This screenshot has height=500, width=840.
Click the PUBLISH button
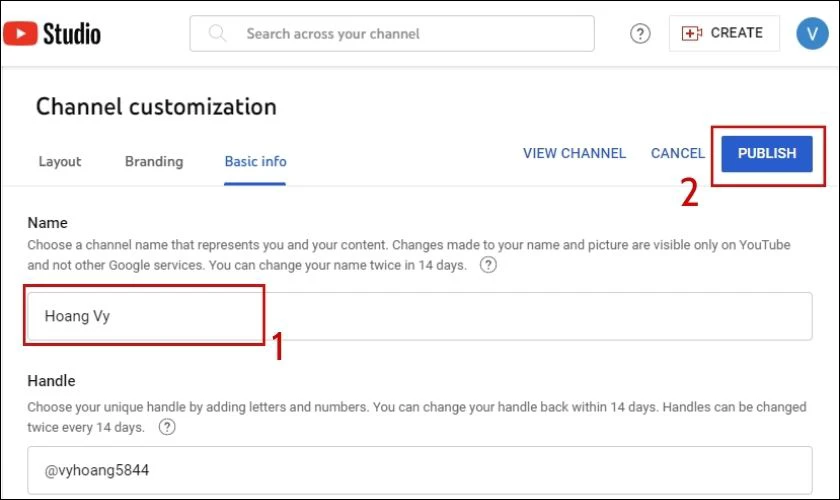pyautogui.click(x=767, y=154)
